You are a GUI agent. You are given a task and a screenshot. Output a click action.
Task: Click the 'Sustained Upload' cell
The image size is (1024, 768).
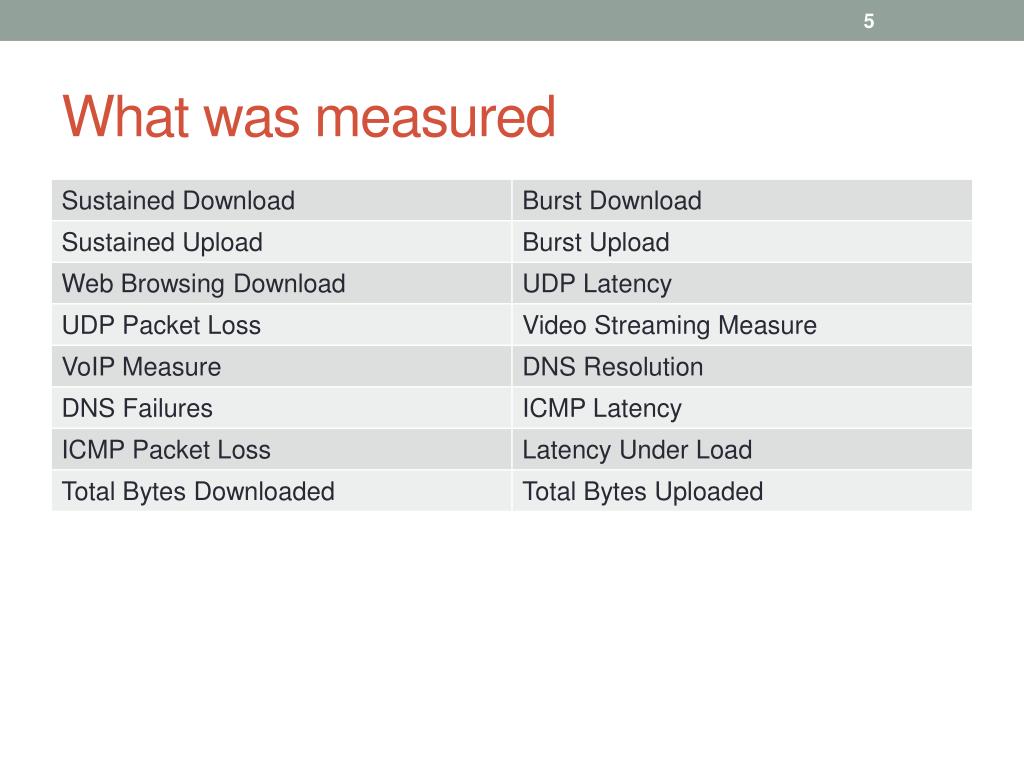pos(281,242)
